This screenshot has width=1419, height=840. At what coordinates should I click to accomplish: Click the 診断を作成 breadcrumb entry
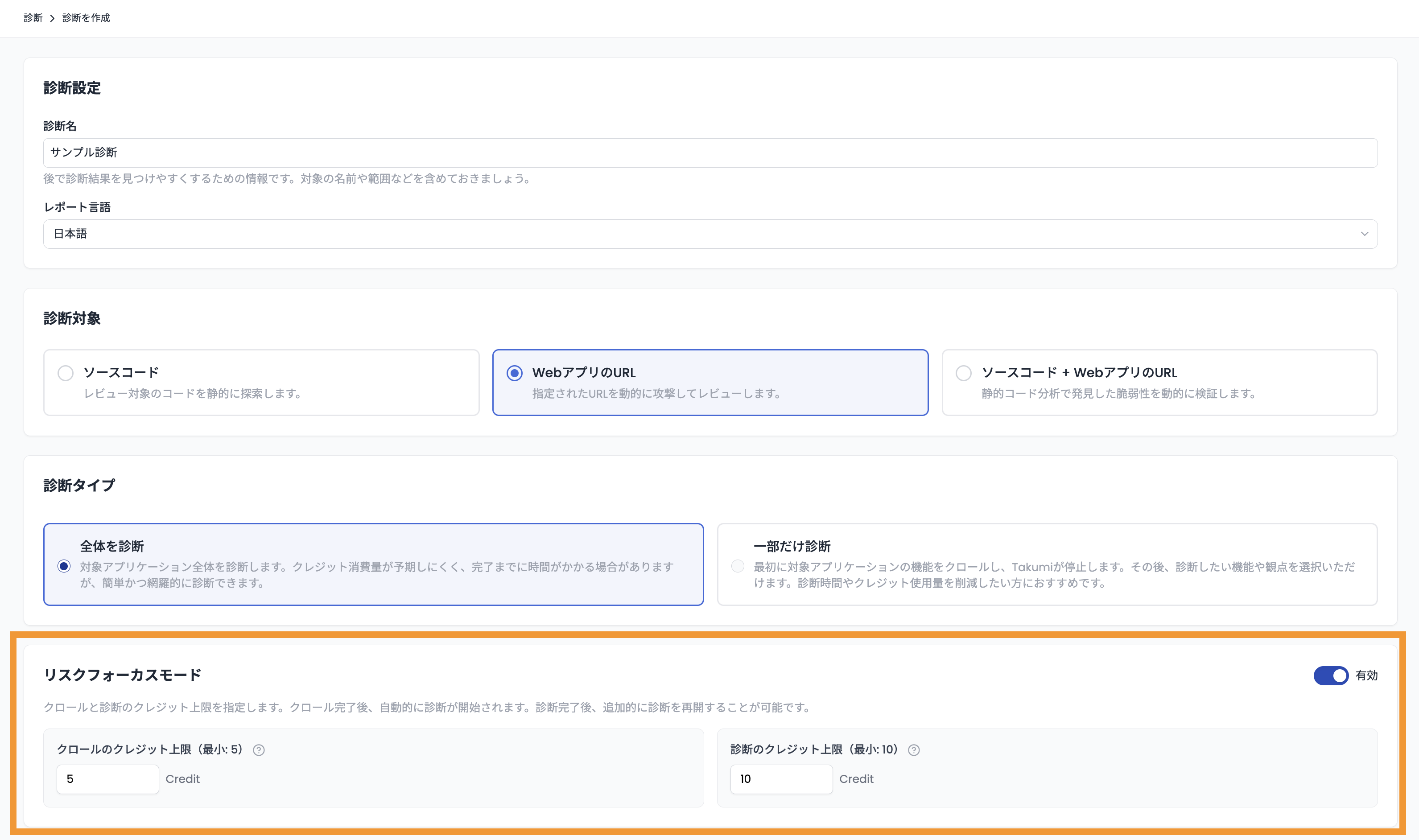point(86,17)
